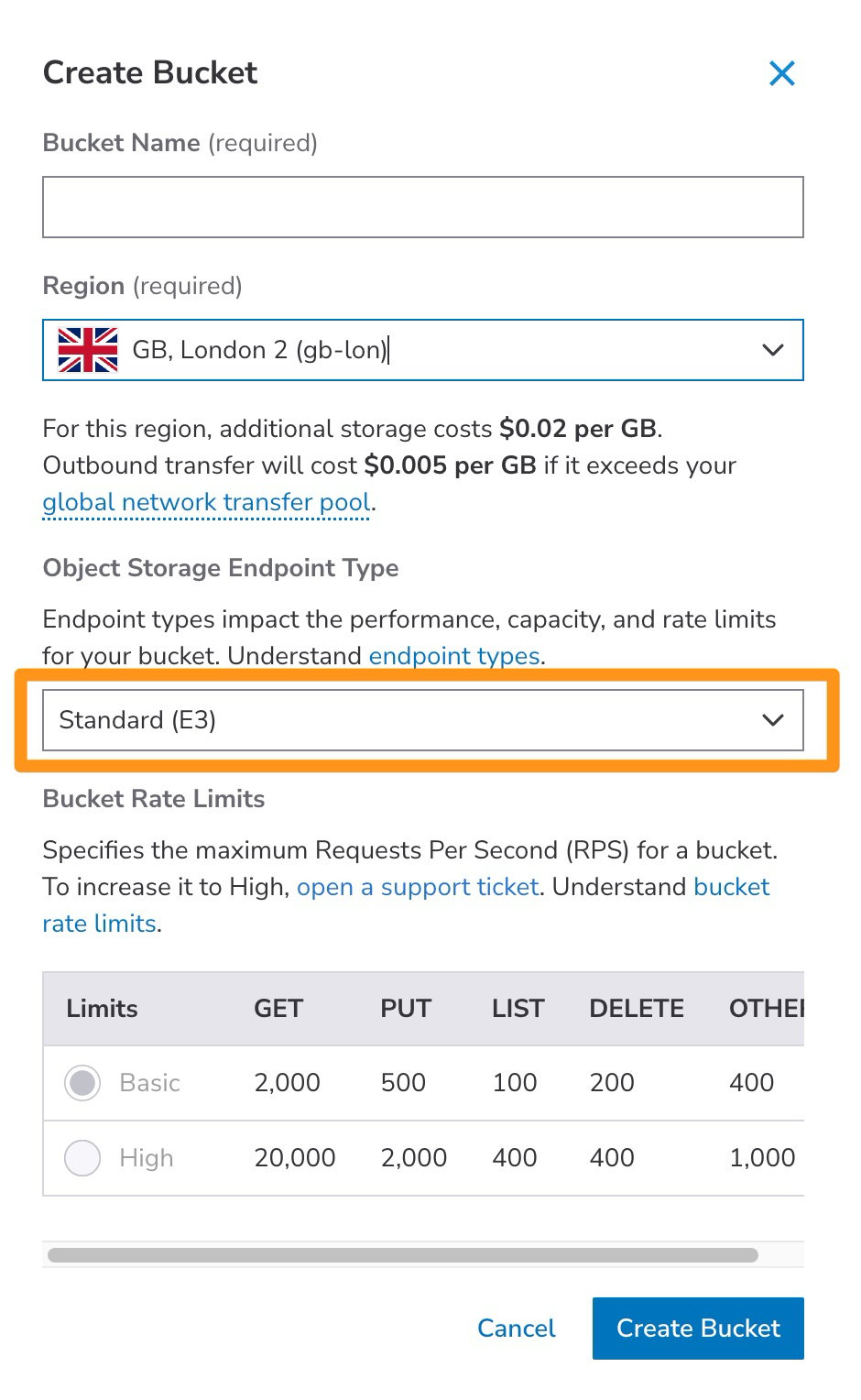Open the Standard (E3) endpoint type dropdown
This screenshot has width=861, height=1400.
tap(423, 720)
